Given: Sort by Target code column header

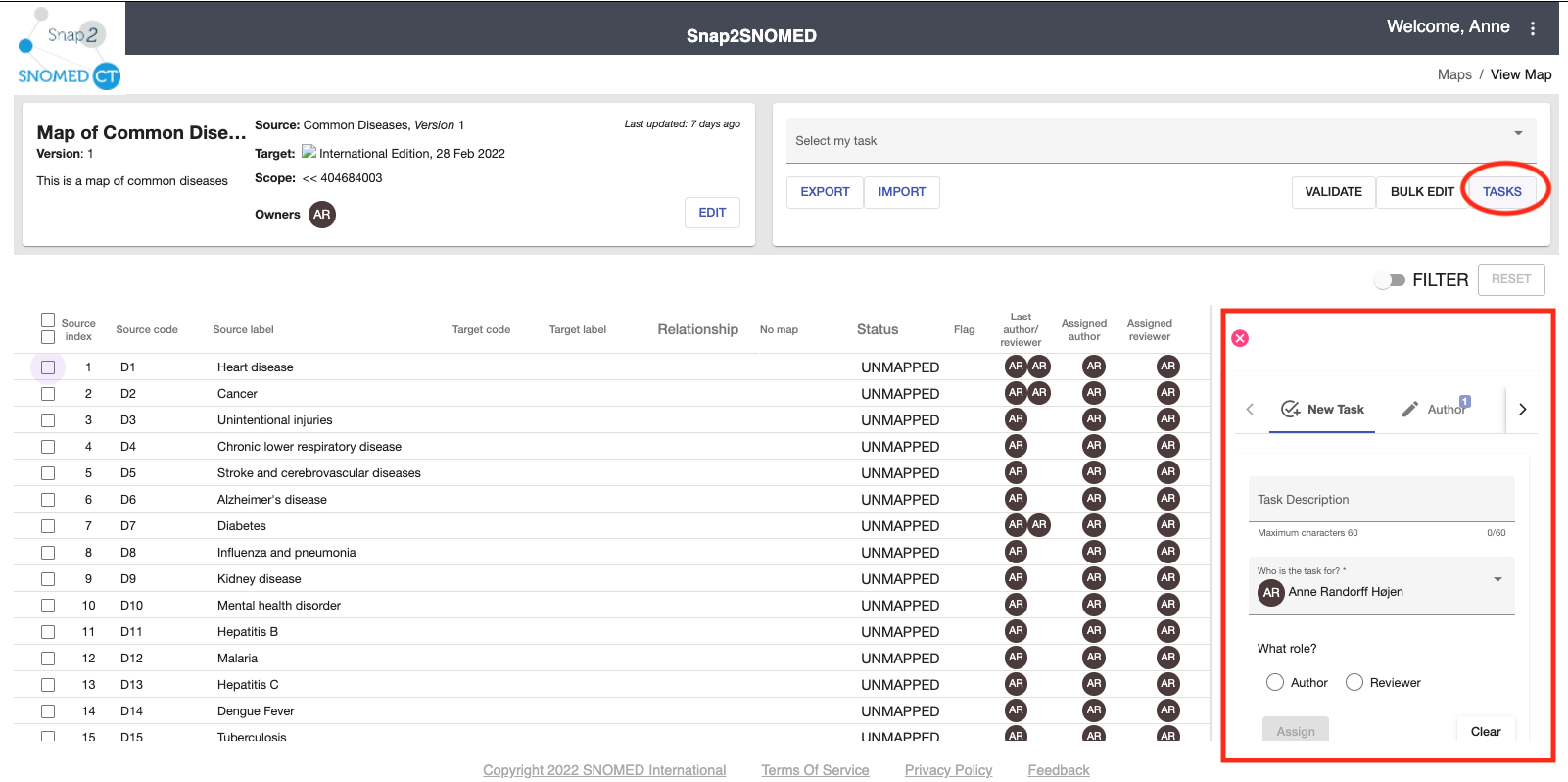Looking at the screenshot, I should (481, 330).
